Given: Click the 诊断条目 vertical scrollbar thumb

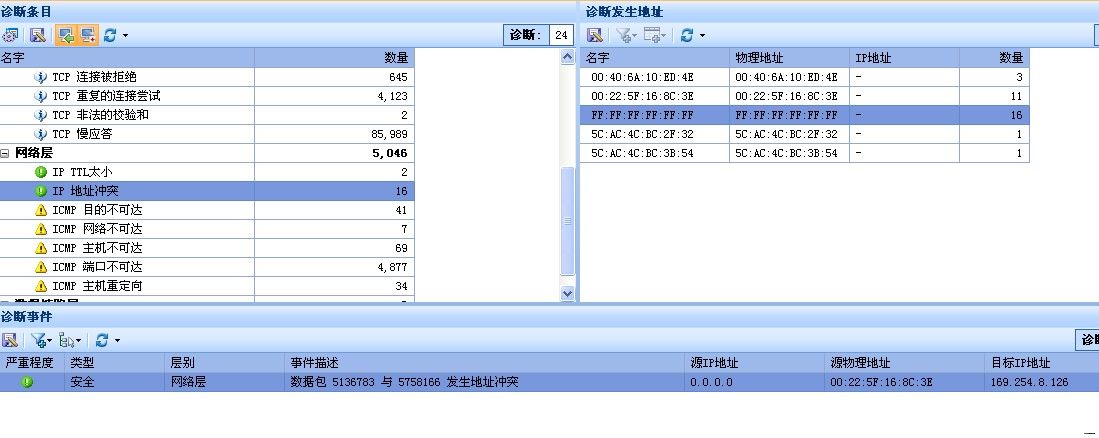Looking at the screenshot, I should click(x=568, y=221).
